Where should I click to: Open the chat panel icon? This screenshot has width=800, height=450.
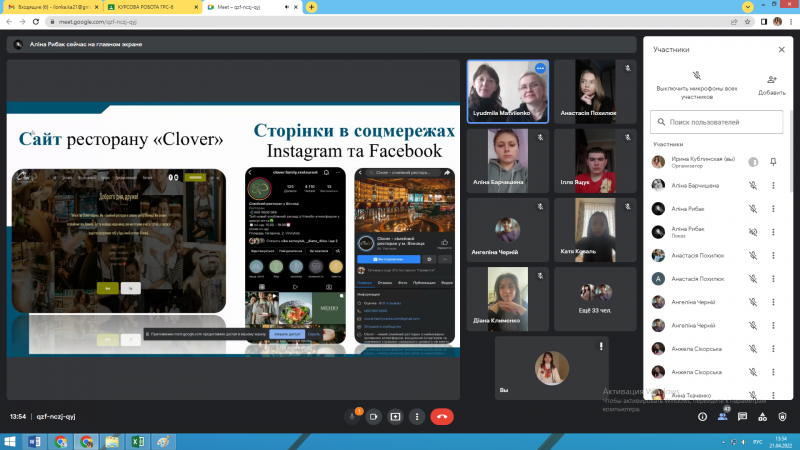(x=742, y=417)
